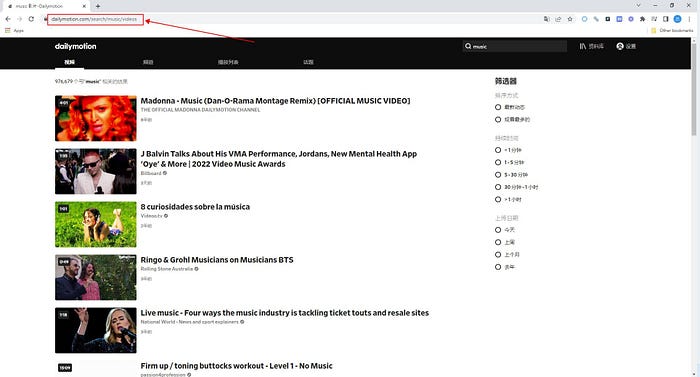This screenshot has width=700, height=377.
Task: Switch to the second results tab (Channels)
Action: pyautogui.click(x=148, y=62)
